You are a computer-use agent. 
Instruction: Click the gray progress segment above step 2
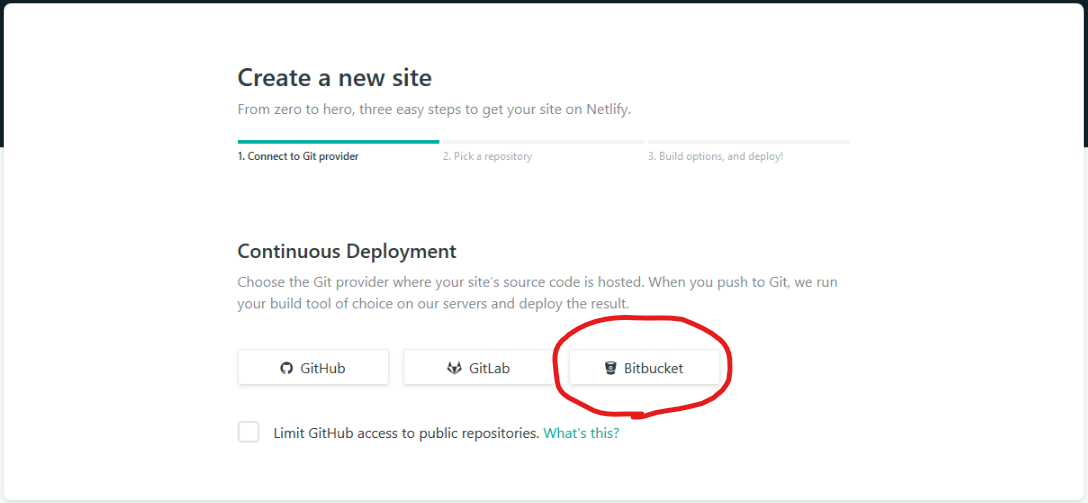[543, 142]
